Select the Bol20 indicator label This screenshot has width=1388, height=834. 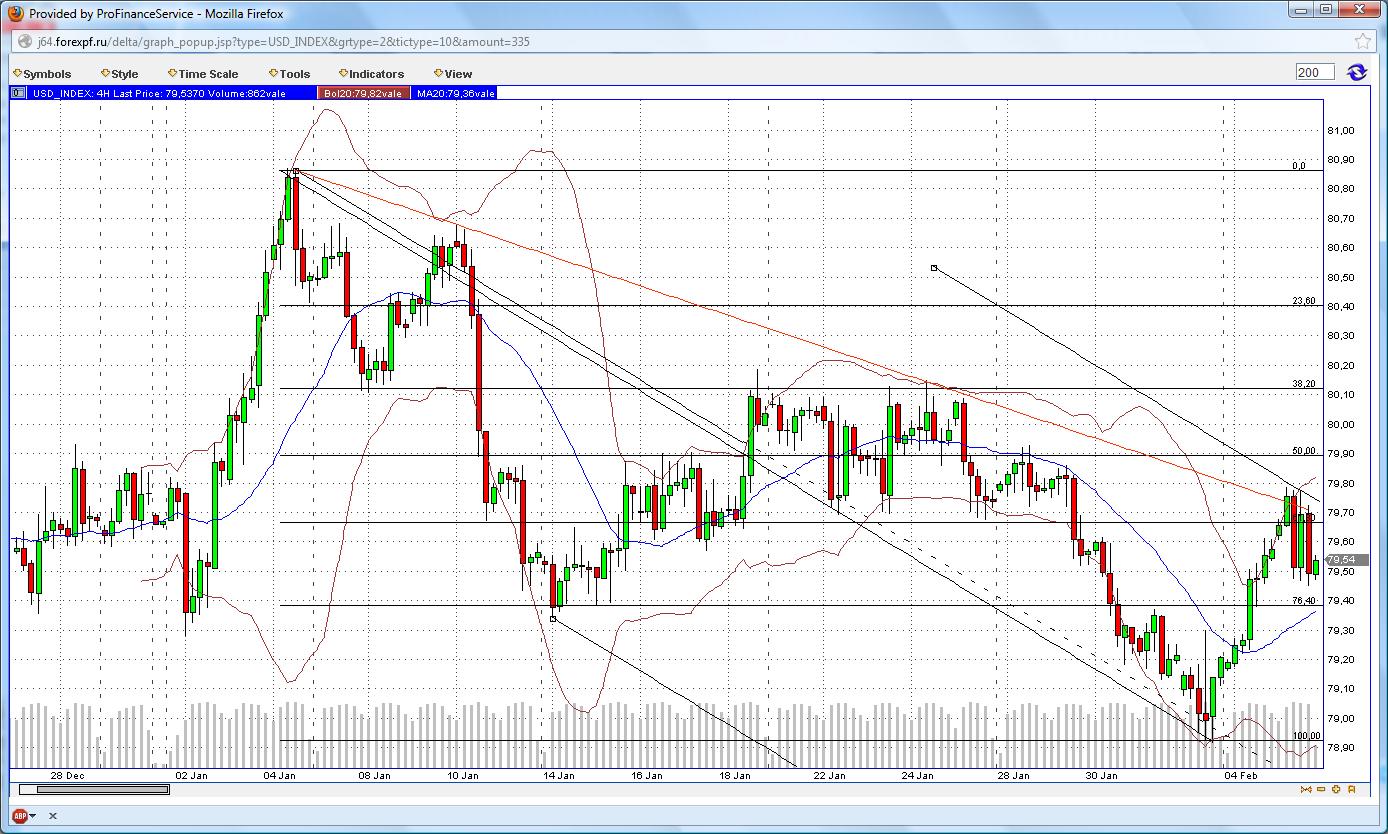[x=362, y=93]
